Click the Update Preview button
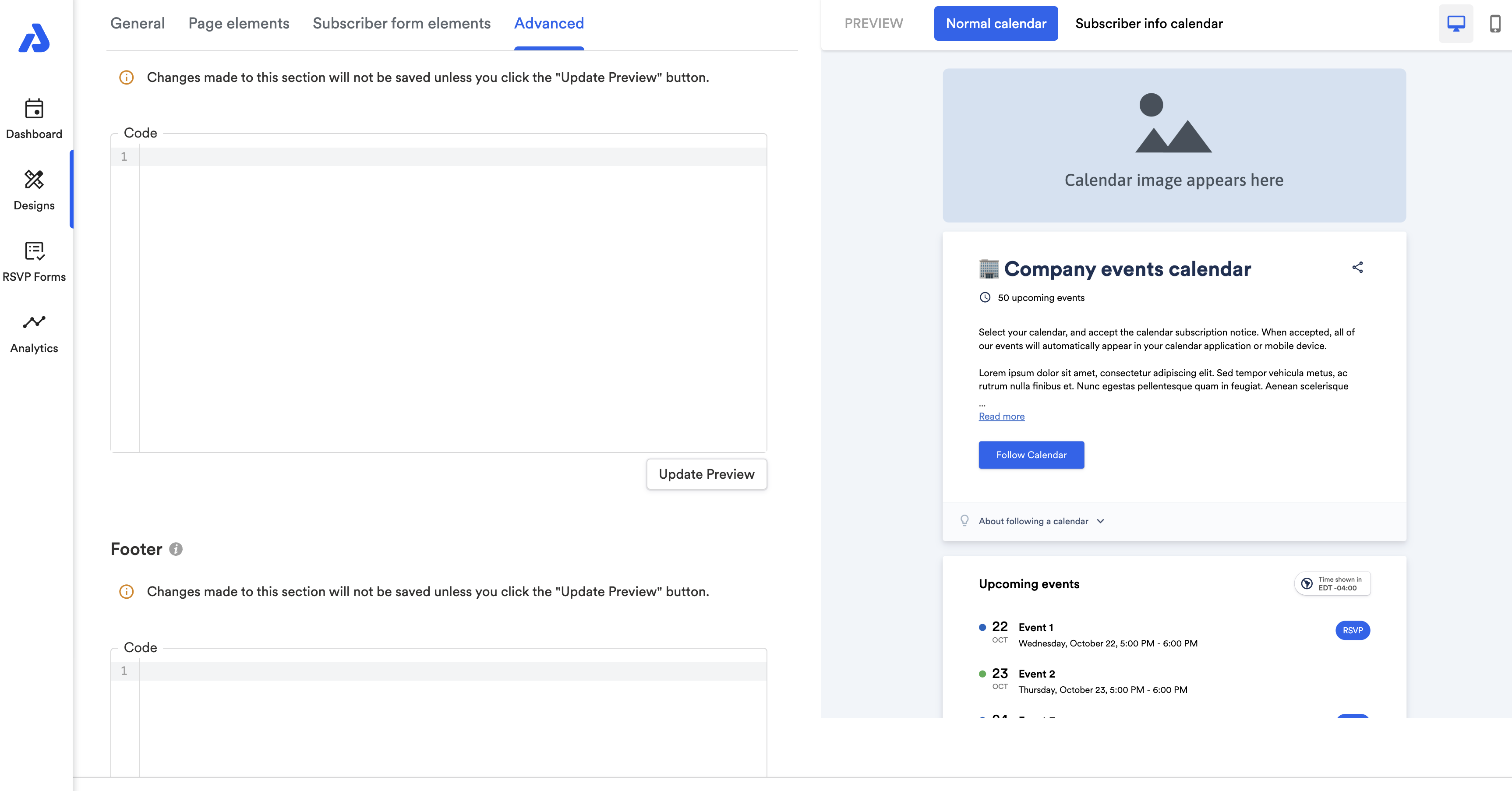 tap(706, 474)
